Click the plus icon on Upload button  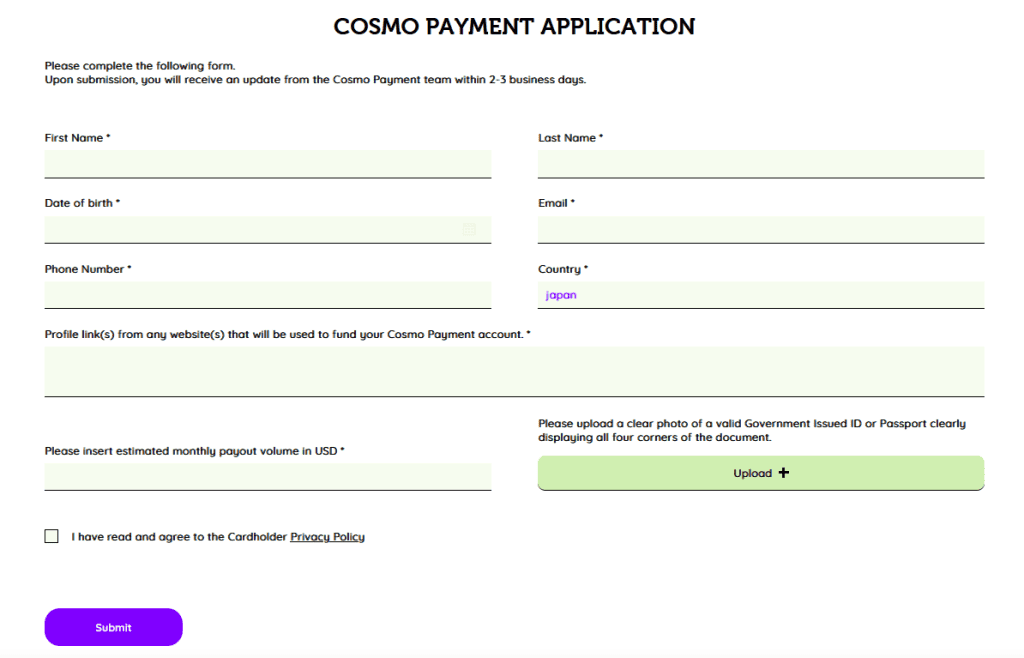pos(784,473)
